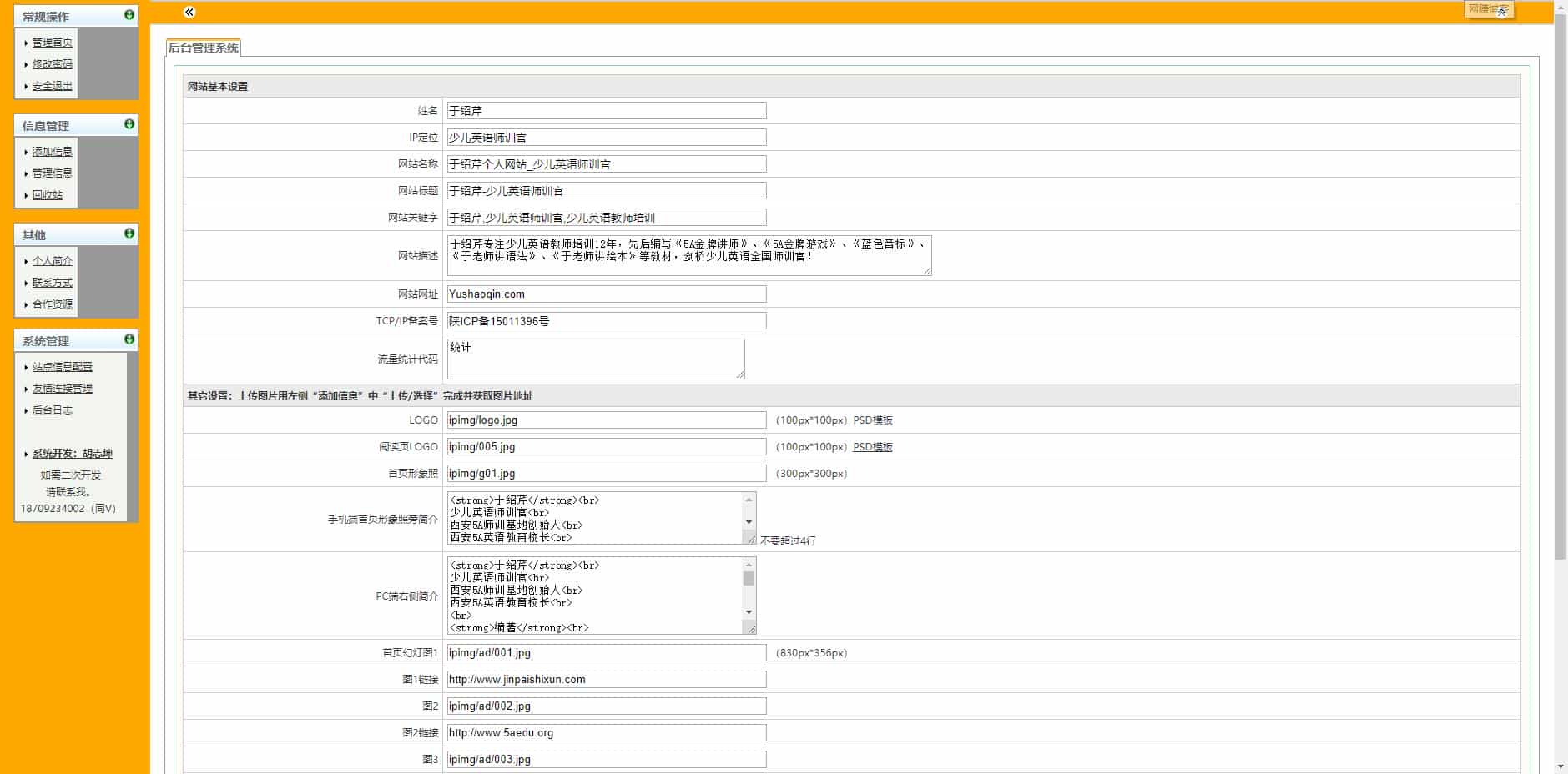Screen dimensions: 1568x774
Task: Toggle the 其他 panel green arrow icon
Action: point(129,234)
